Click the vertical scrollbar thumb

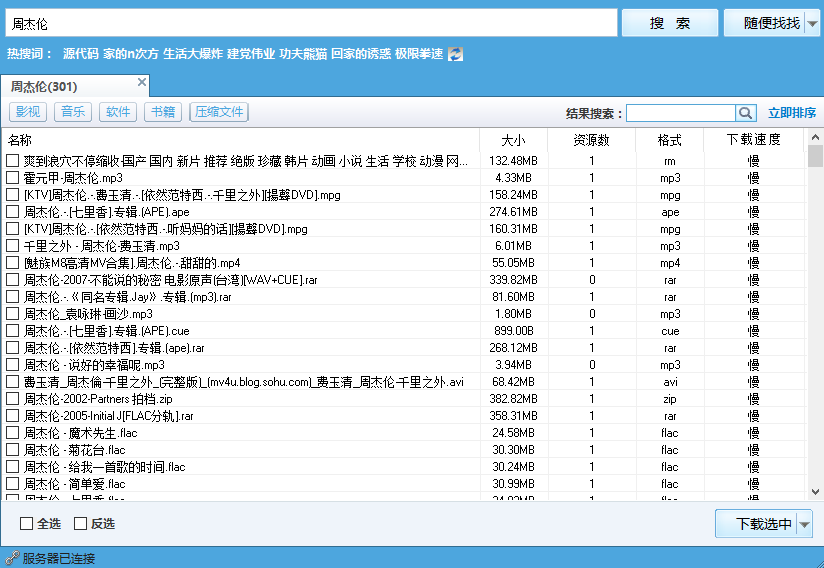[x=815, y=156]
